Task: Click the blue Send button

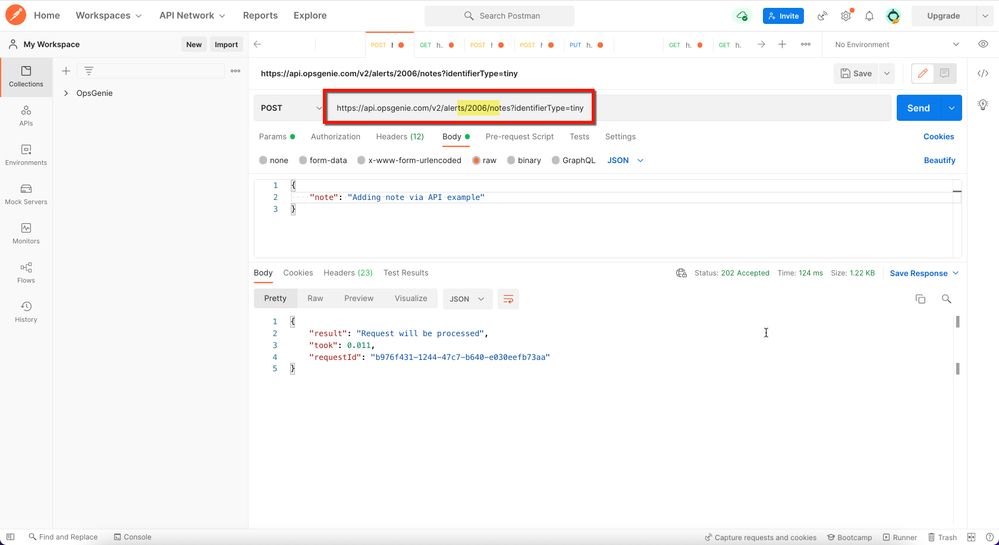Action: point(919,108)
